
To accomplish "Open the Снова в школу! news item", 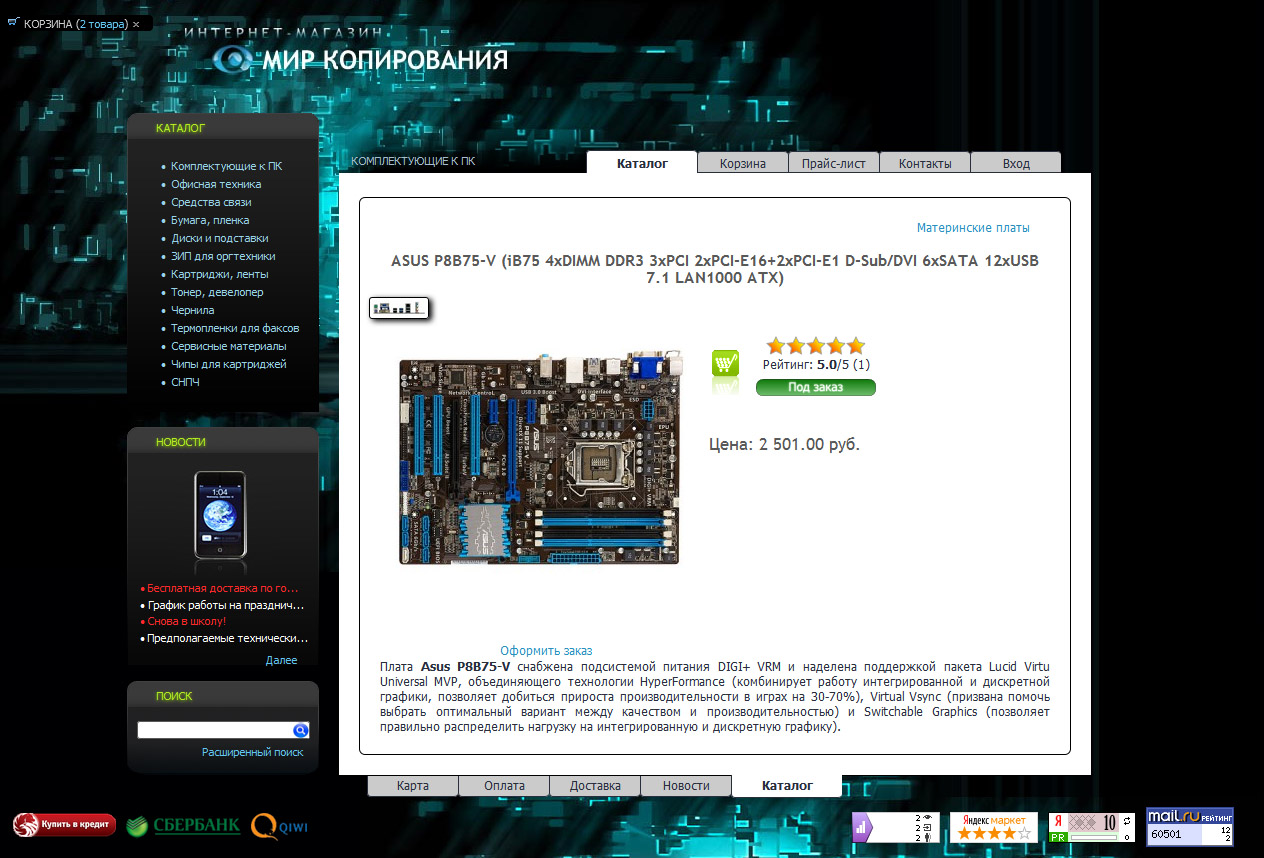I will pos(187,621).
